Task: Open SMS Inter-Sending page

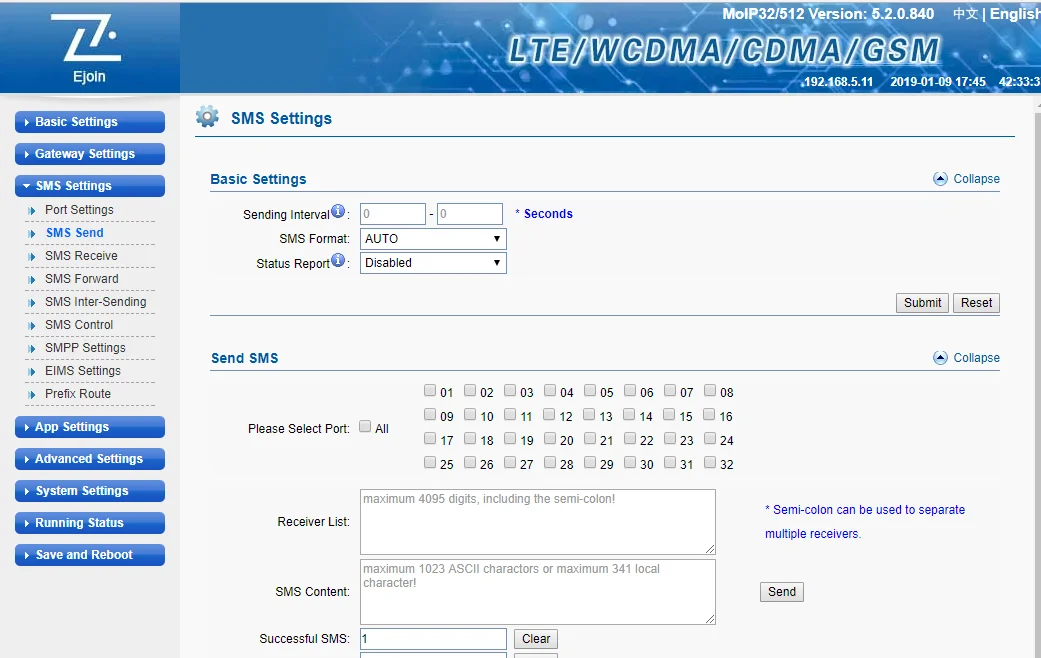Action: point(96,301)
